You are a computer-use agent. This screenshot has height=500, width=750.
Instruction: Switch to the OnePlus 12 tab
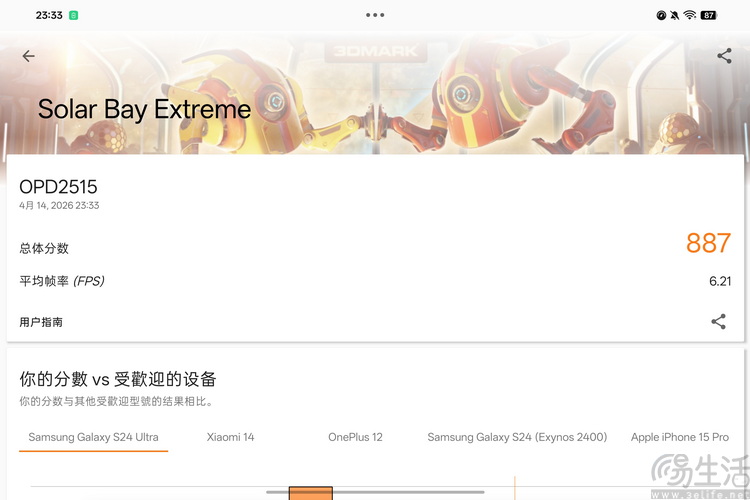click(355, 437)
